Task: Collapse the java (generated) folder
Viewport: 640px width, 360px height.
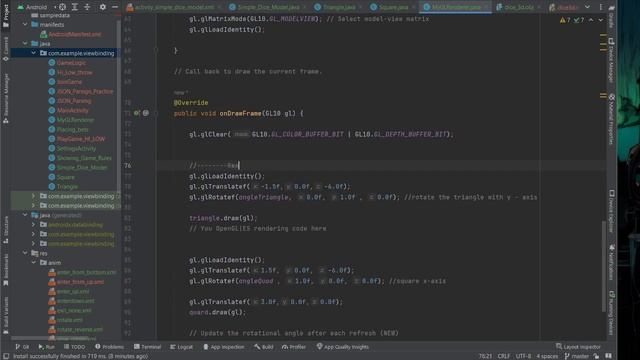Action: click(x=25, y=215)
